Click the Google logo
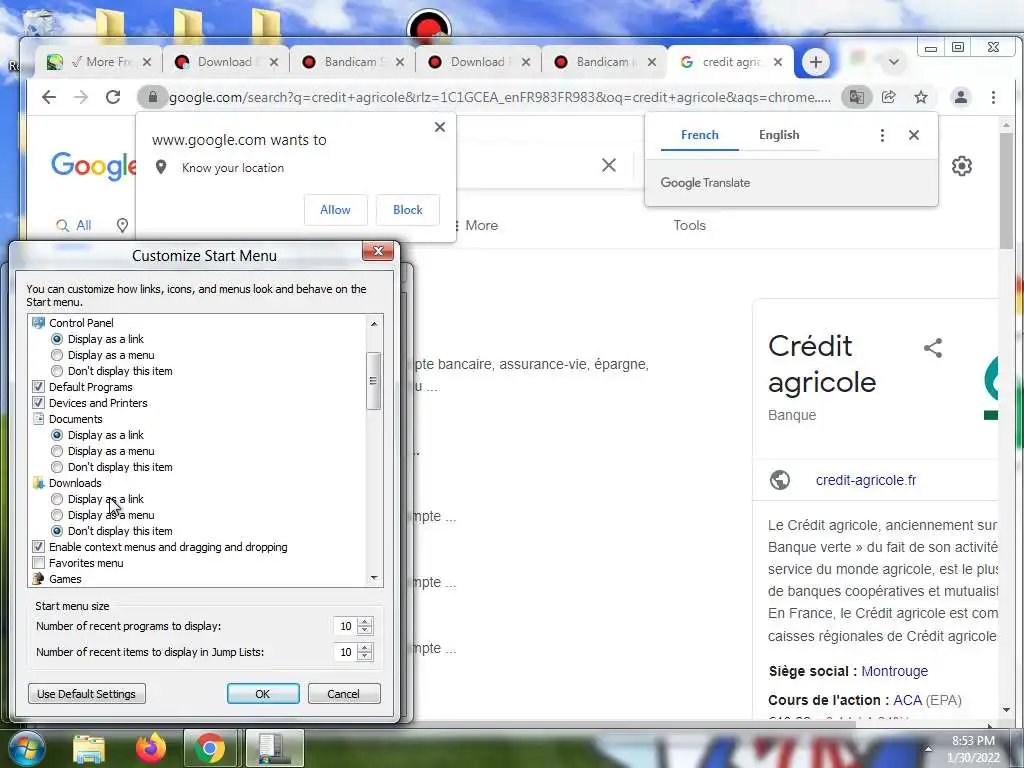Screen dimensions: 1024x768 pyautogui.click(x=93, y=166)
